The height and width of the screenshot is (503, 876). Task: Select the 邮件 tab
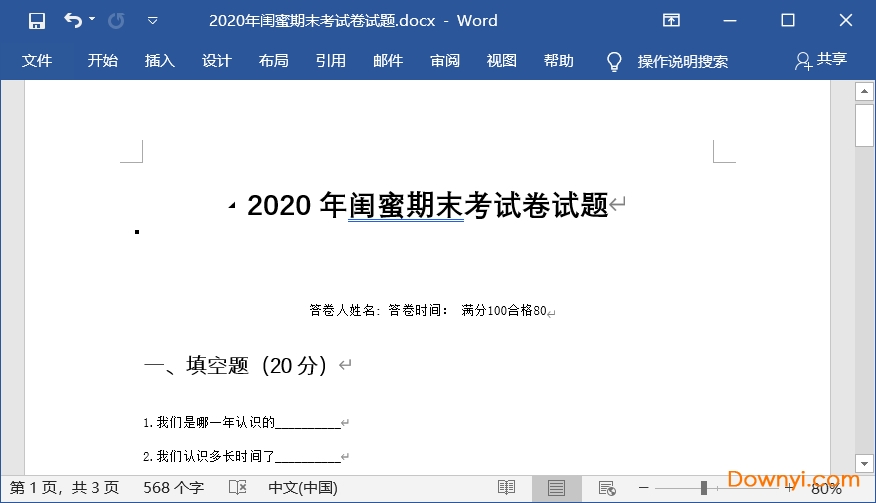(388, 60)
